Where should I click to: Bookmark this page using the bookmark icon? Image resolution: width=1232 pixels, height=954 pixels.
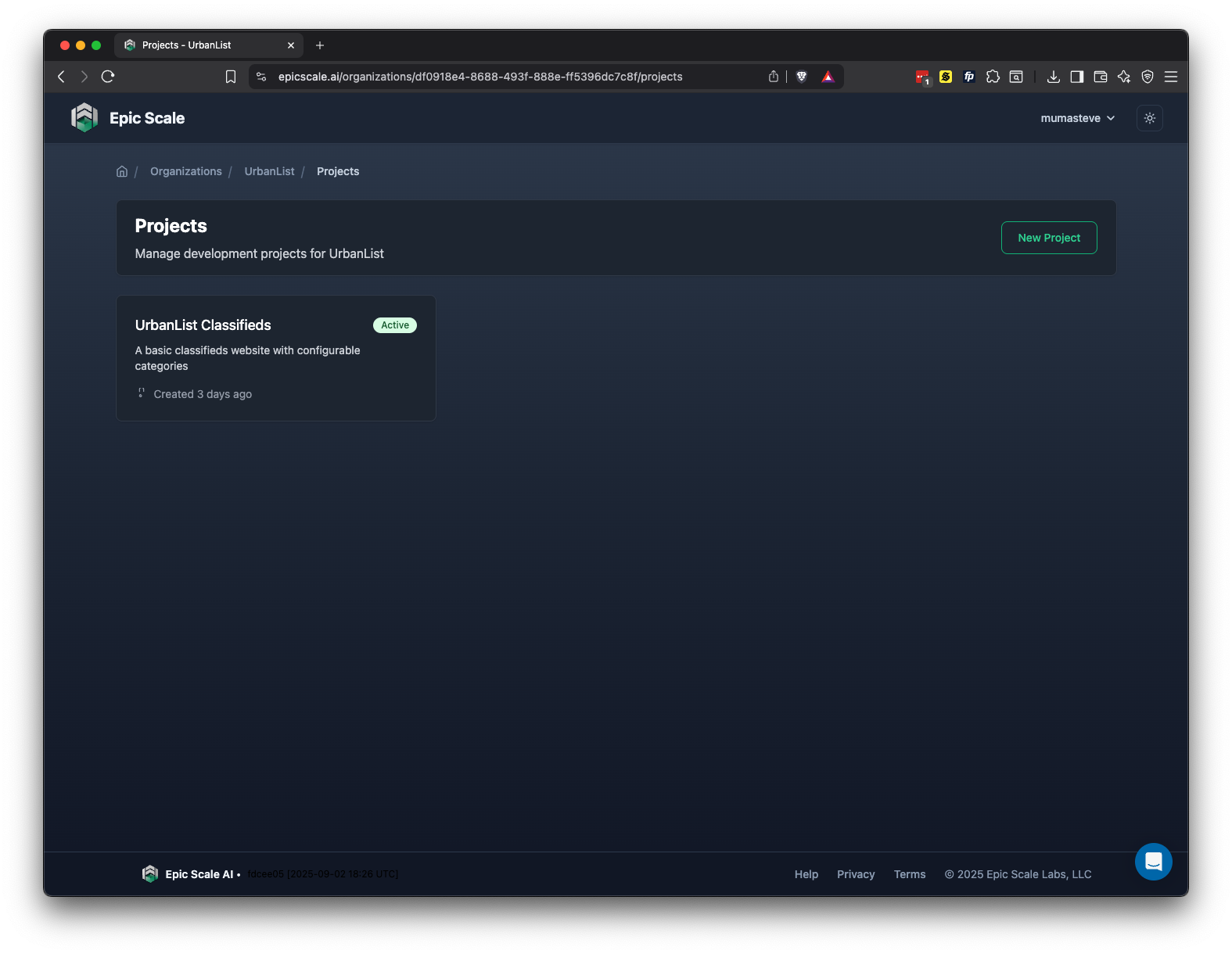click(x=231, y=77)
